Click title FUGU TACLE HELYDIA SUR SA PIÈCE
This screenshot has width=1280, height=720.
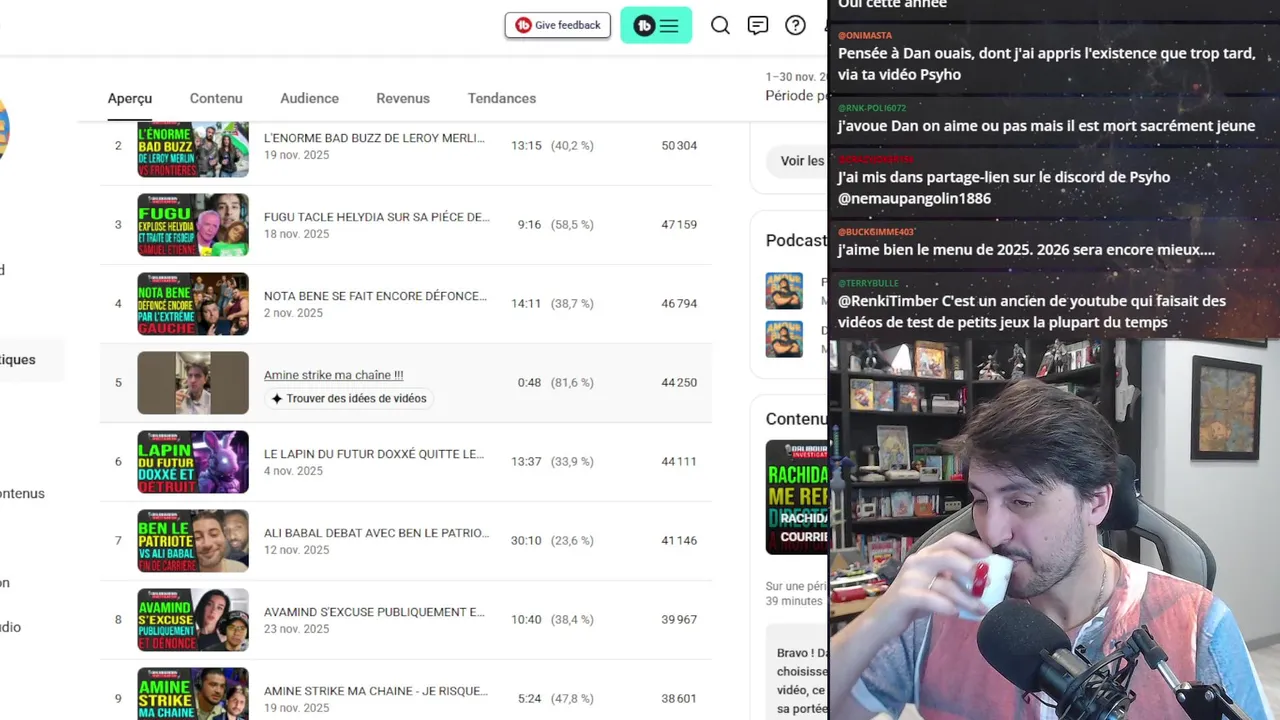[377, 217]
